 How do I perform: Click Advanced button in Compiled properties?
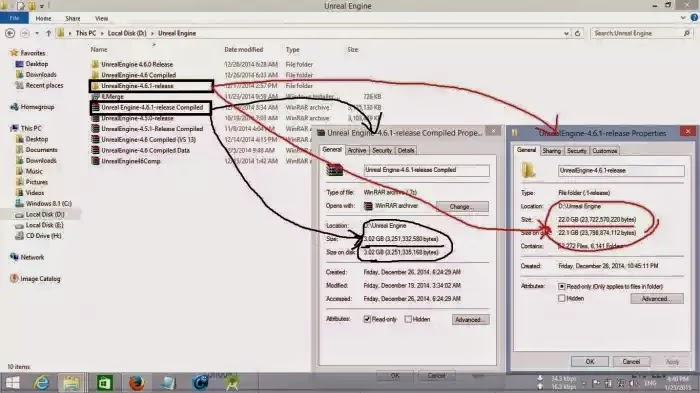(x=471, y=320)
